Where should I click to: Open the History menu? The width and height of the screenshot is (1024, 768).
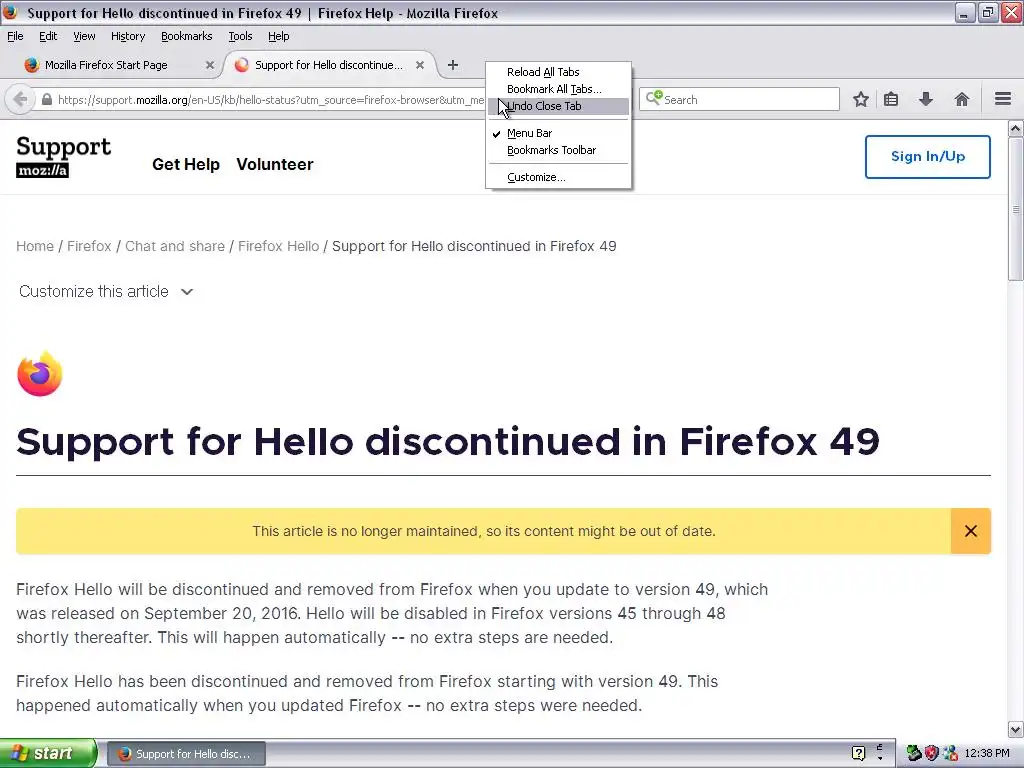(128, 36)
